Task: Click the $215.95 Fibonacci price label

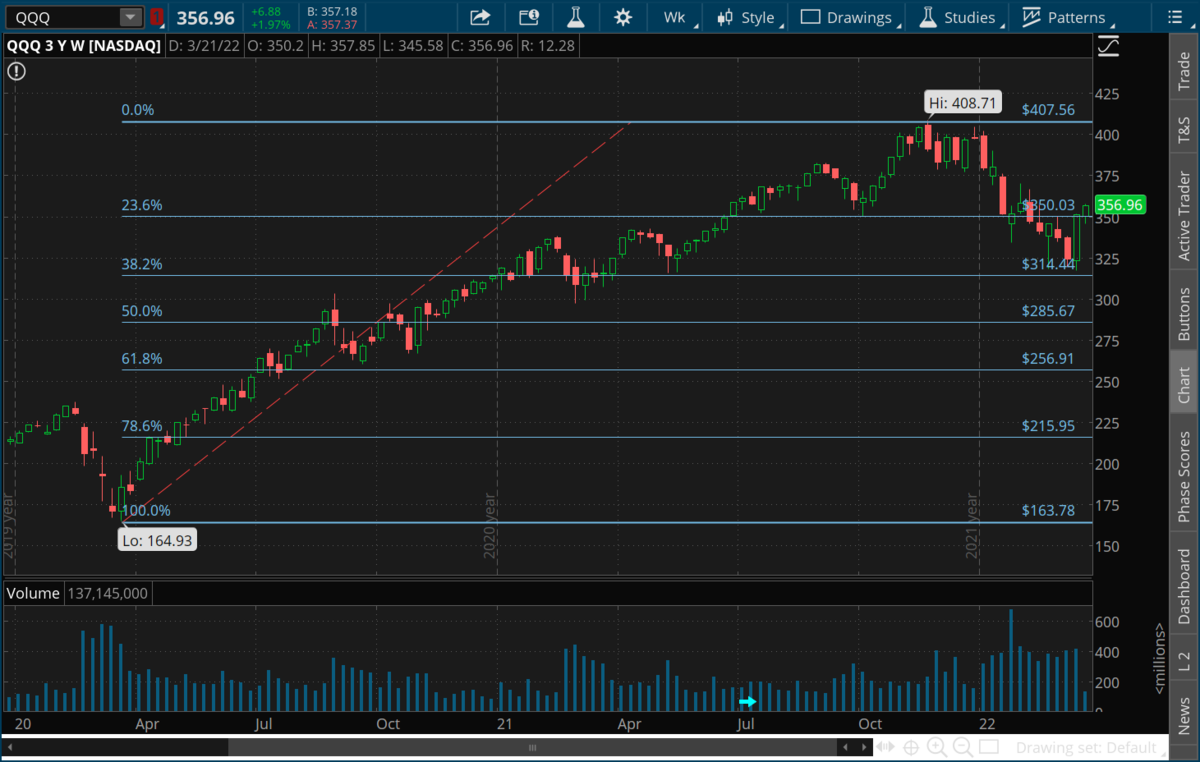Action: (1048, 426)
